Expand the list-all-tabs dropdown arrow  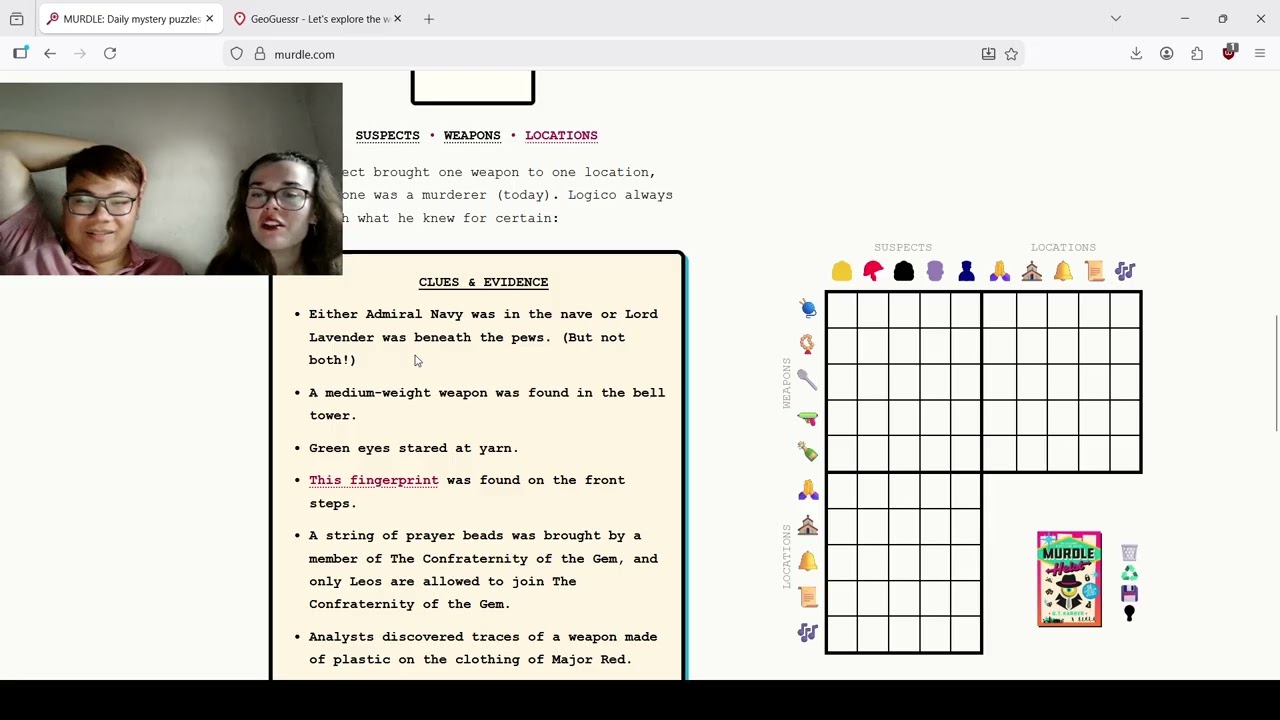tap(1116, 19)
